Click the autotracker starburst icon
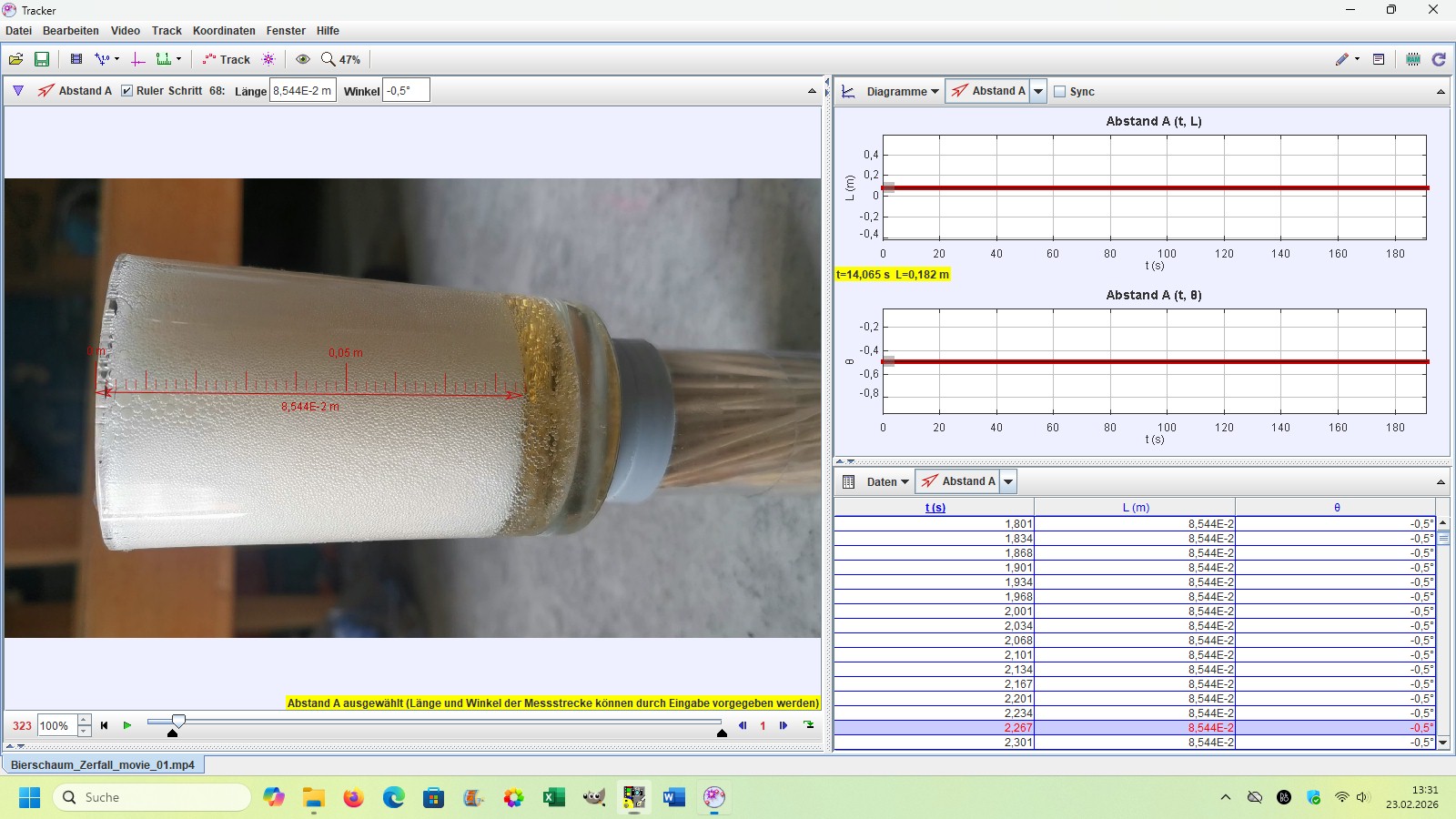The width and height of the screenshot is (1456, 819). coord(268,59)
